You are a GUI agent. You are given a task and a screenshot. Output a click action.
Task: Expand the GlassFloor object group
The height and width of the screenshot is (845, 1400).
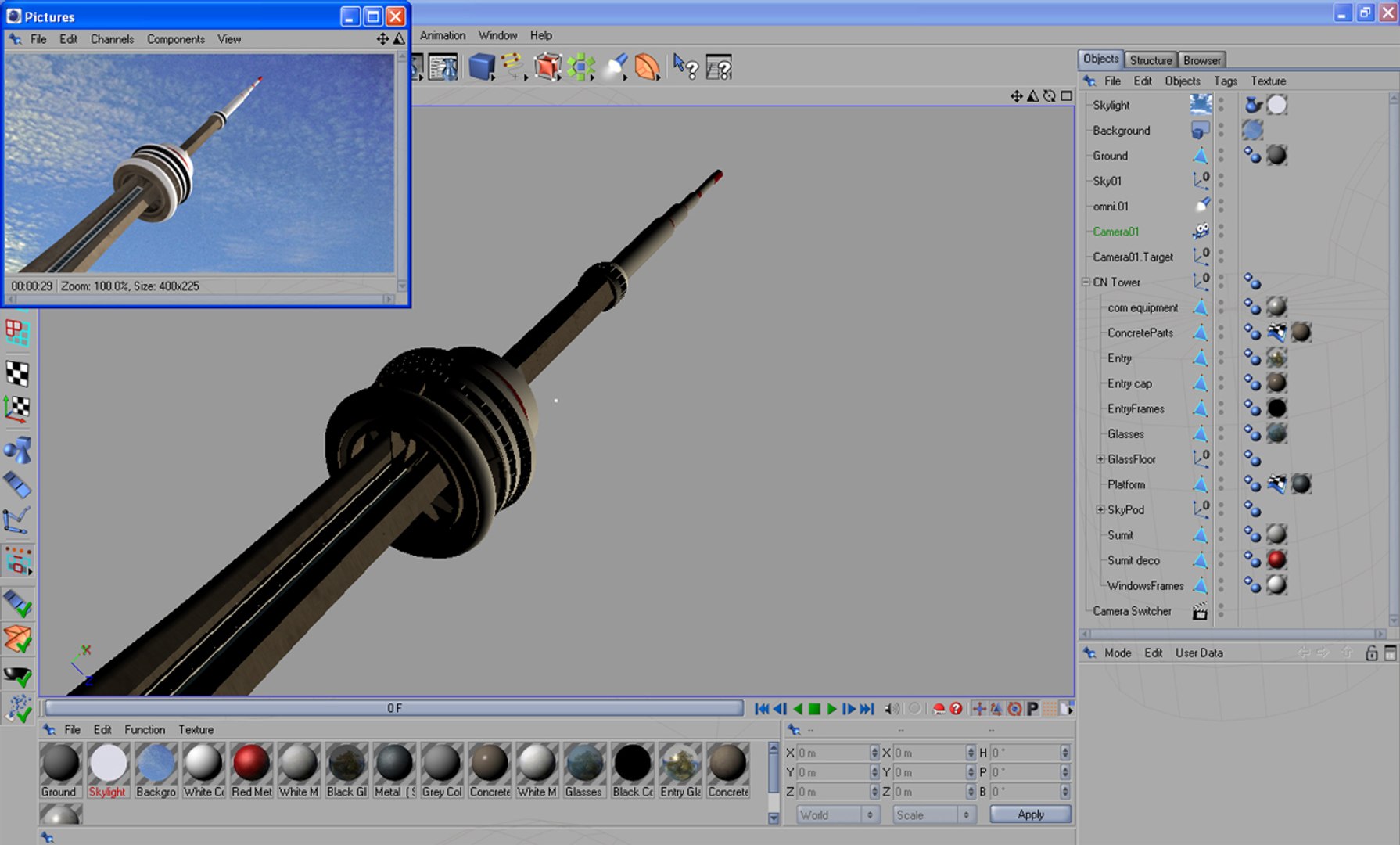pos(1100,459)
